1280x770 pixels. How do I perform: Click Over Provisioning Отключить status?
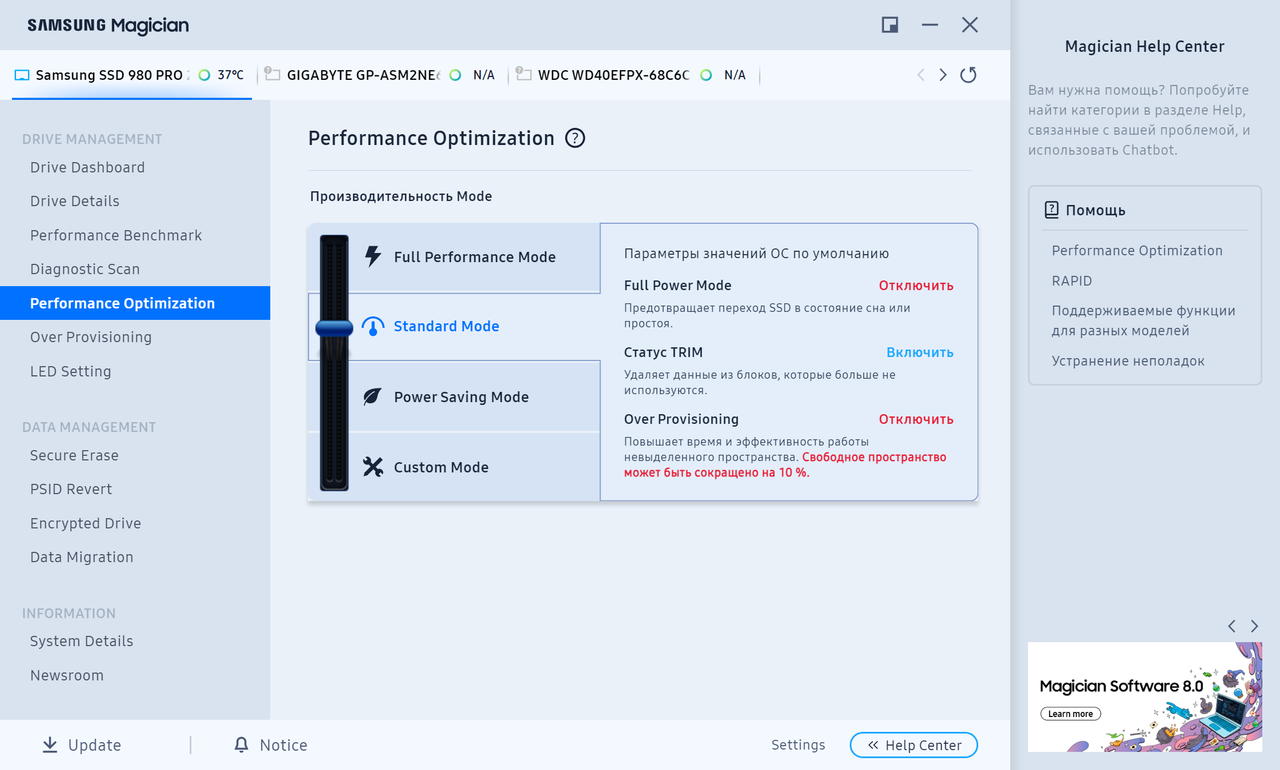point(916,419)
